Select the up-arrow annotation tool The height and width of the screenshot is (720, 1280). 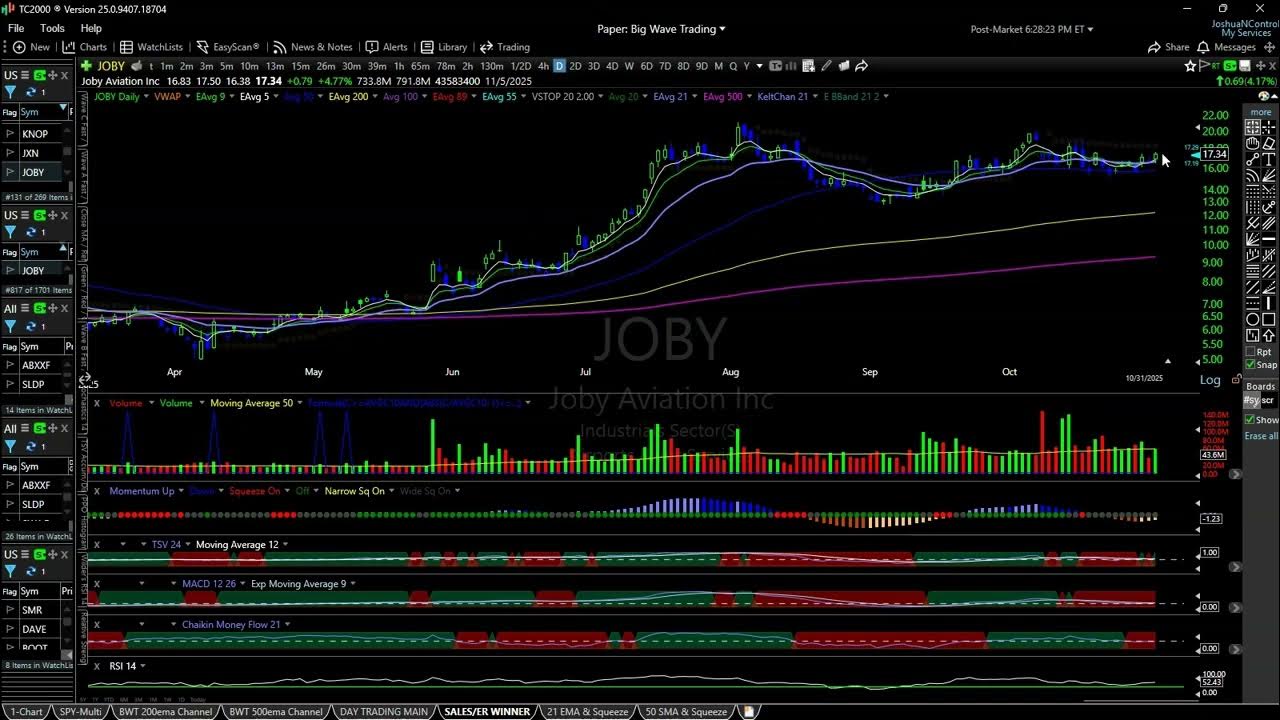tap(1268, 333)
